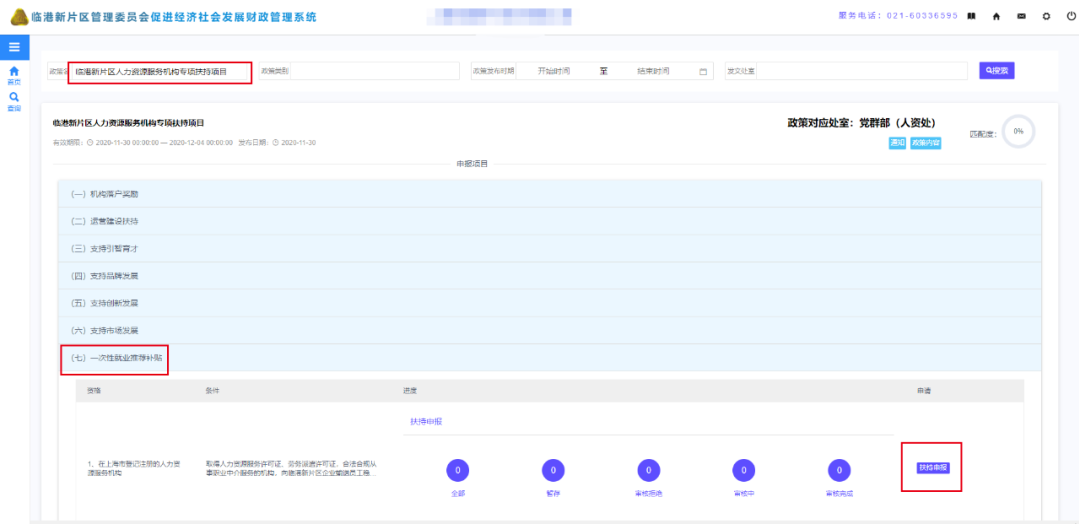Image resolution: width=1079 pixels, height=524 pixels.
Task: Click the 0% 匹配度 progress circle
Action: 1018,131
